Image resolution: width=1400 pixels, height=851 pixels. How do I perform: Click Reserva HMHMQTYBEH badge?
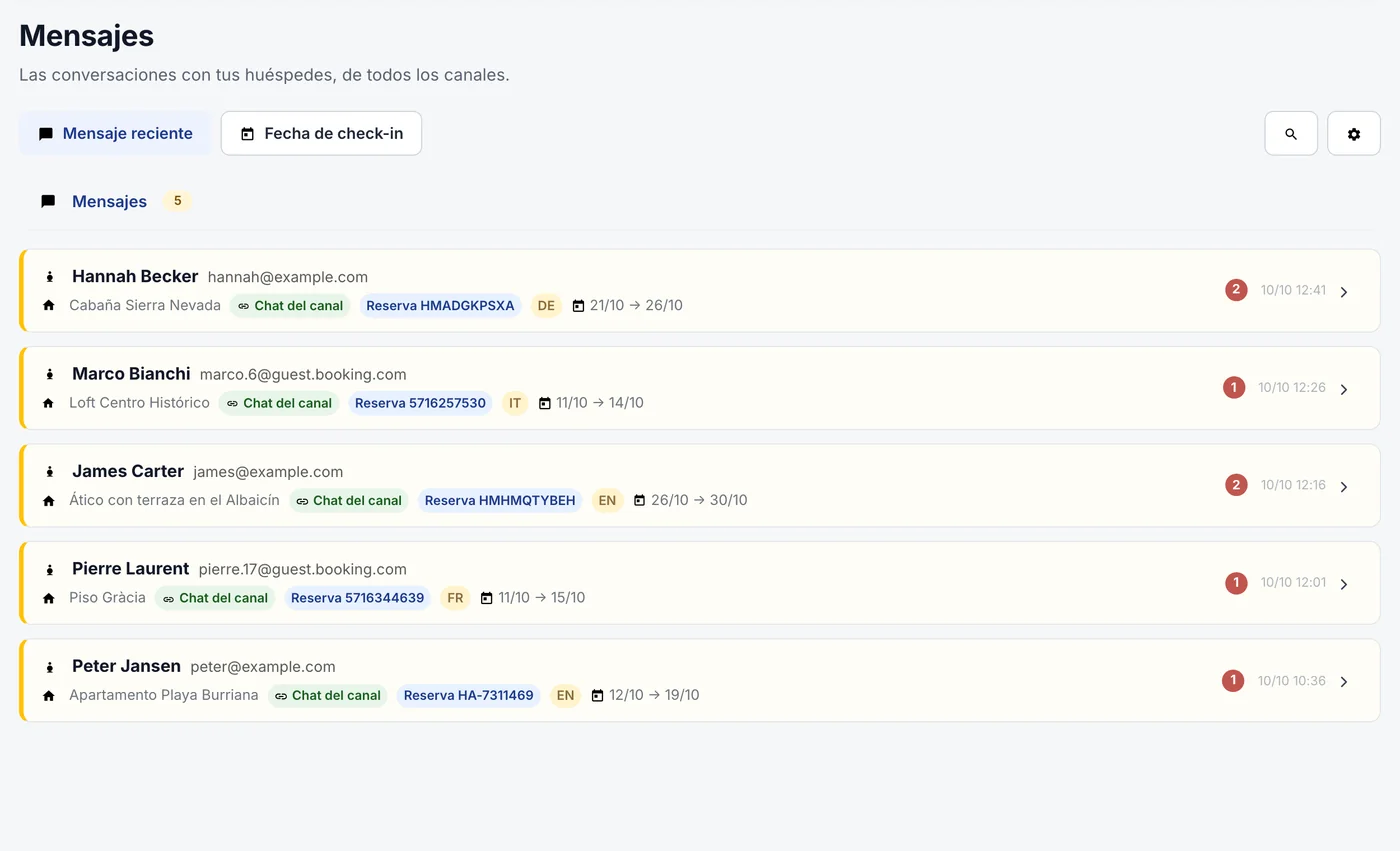500,501
